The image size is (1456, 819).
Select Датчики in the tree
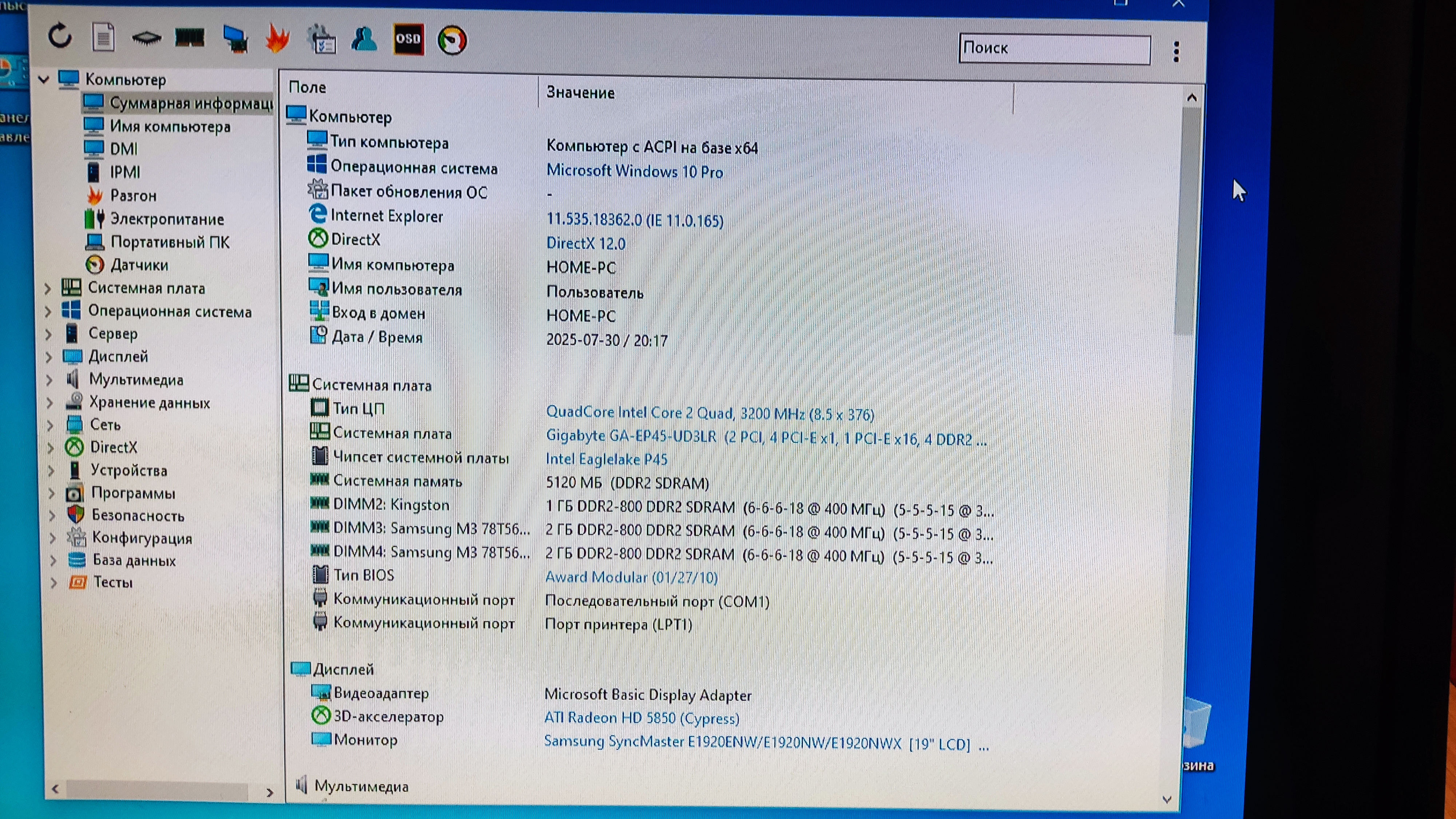139,265
